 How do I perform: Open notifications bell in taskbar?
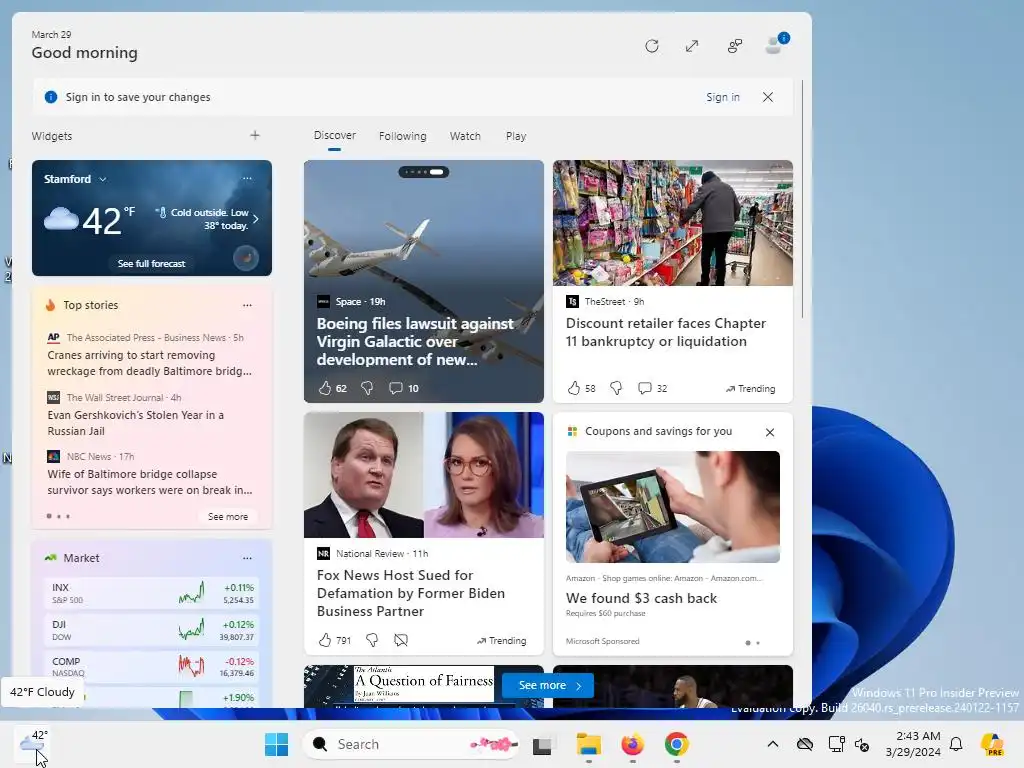956,744
